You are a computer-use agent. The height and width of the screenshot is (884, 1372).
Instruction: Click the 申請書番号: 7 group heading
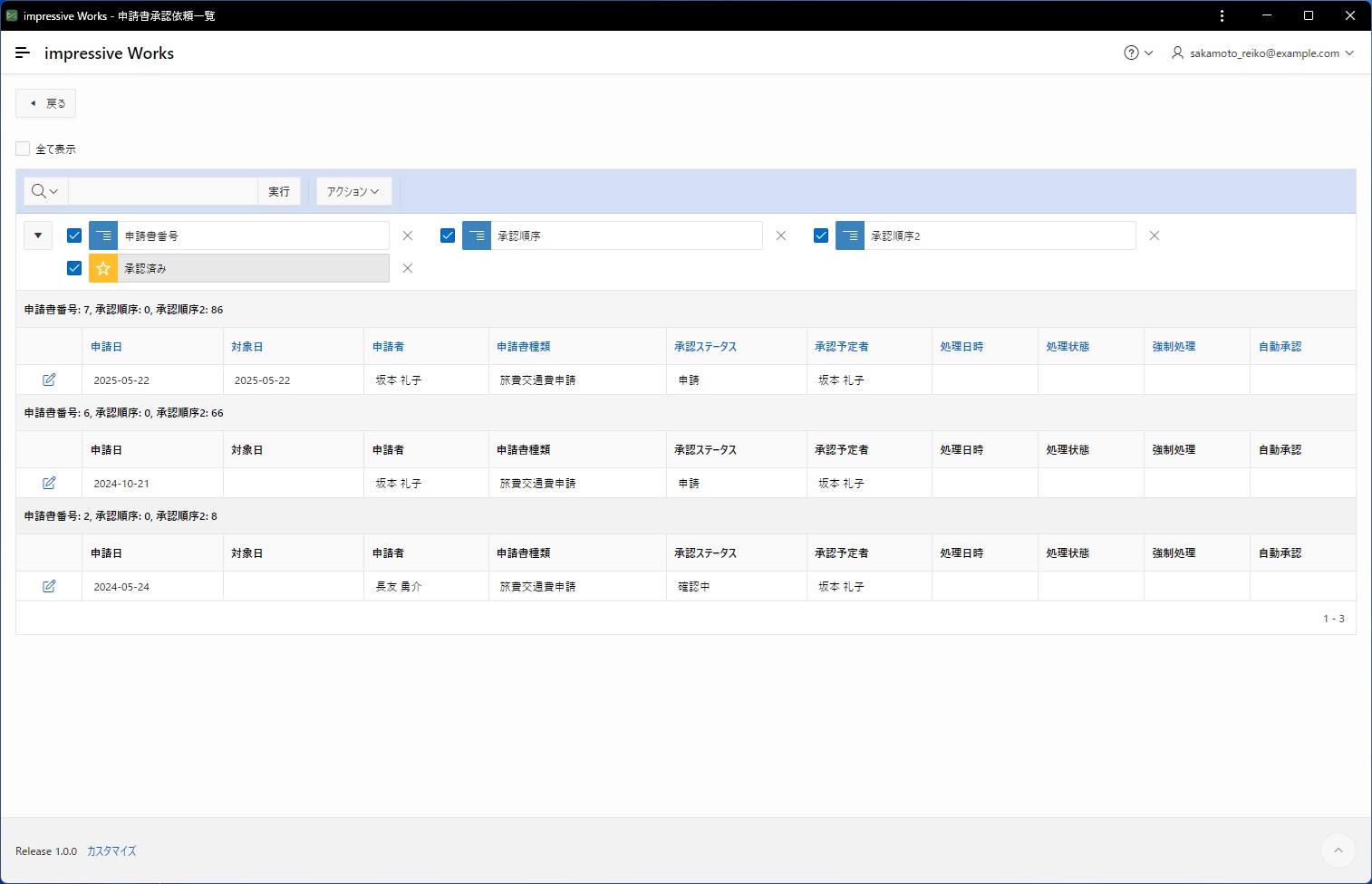pyautogui.click(x=123, y=310)
